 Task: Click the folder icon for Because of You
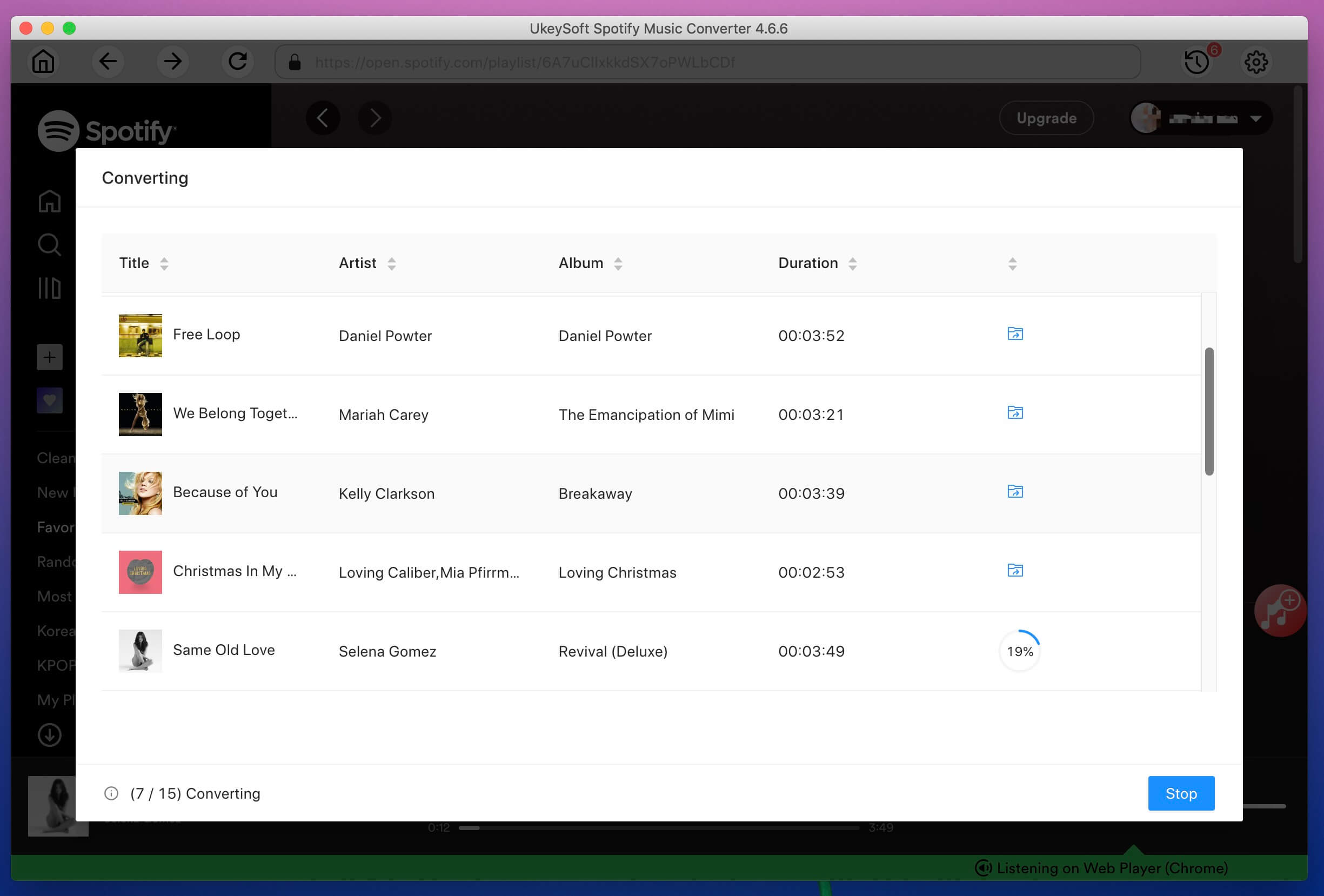tap(1015, 491)
